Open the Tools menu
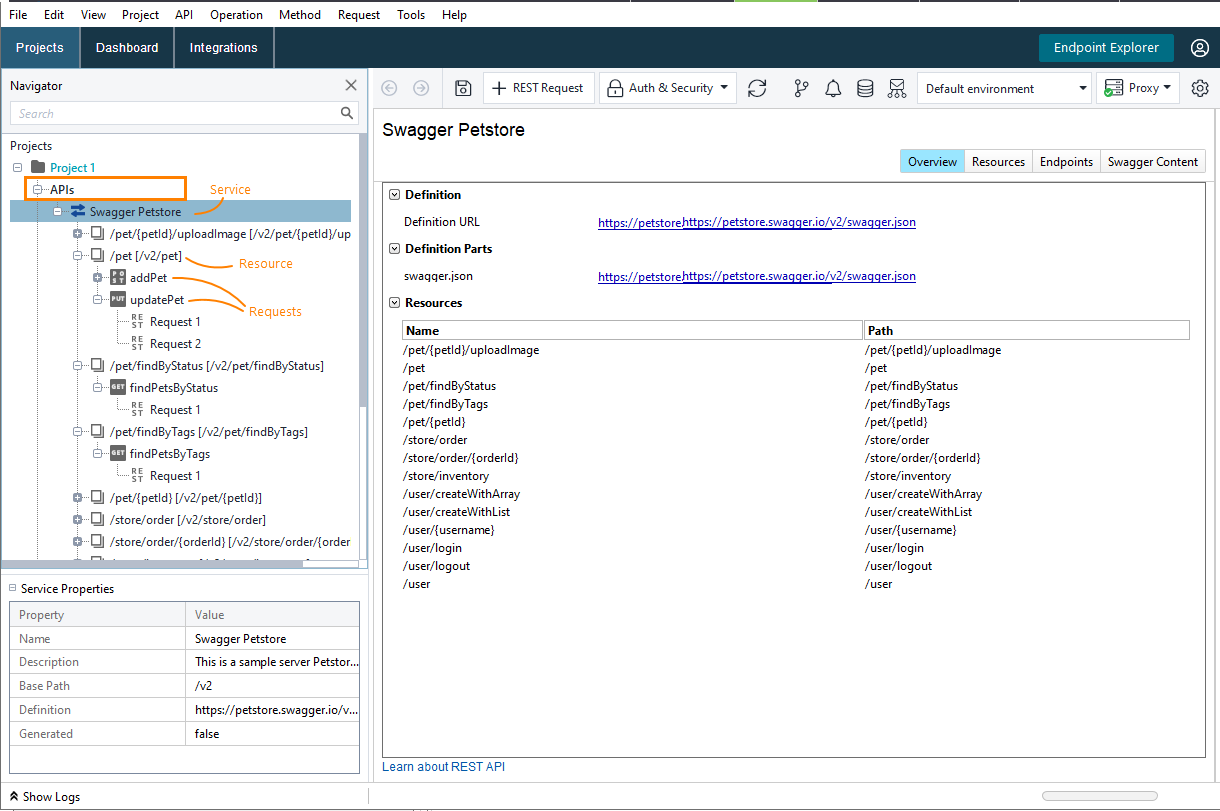 coord(411,15)
